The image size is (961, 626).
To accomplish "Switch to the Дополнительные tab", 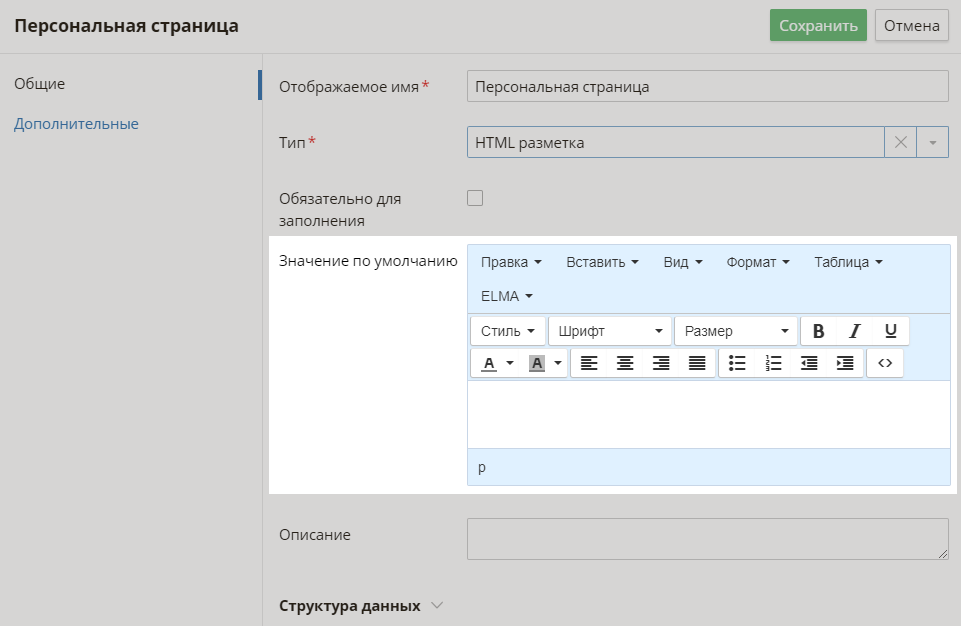I will [x=76, y=123].
